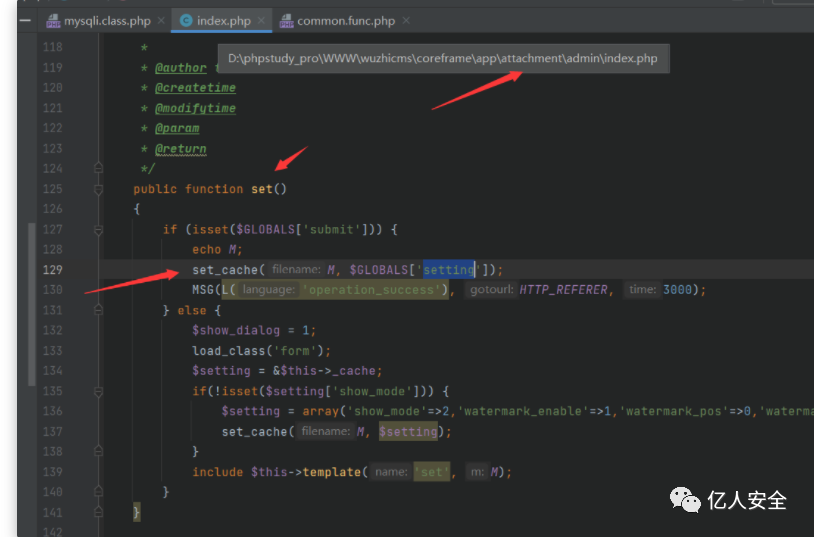814x537 pixels.
Task: Click the @param doc tag
Action: 177,128
